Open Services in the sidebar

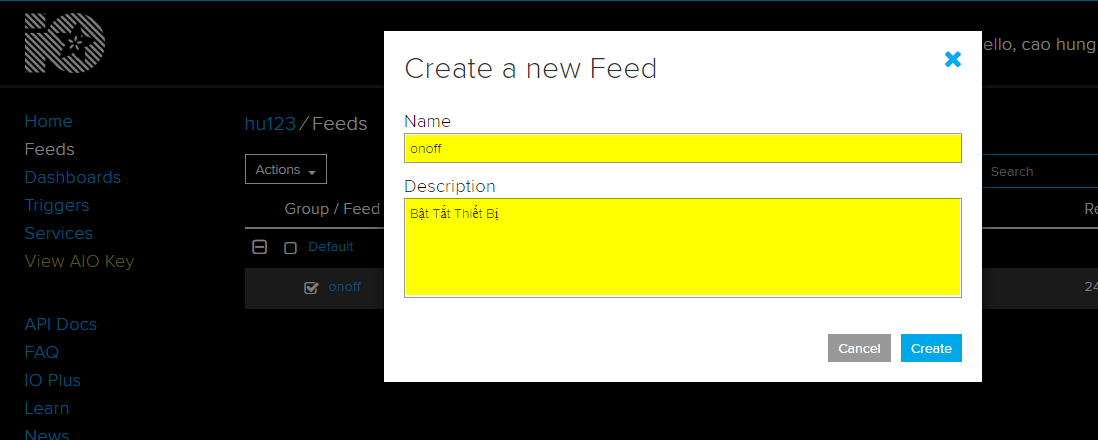(58, 233)
